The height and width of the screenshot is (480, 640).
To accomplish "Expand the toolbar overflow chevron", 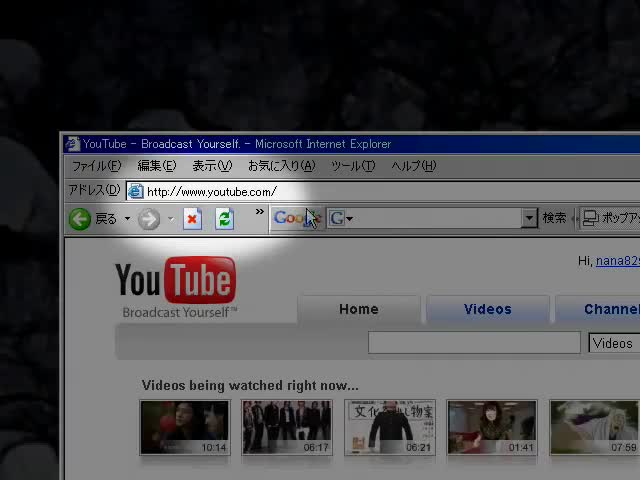I will [260, 213].
